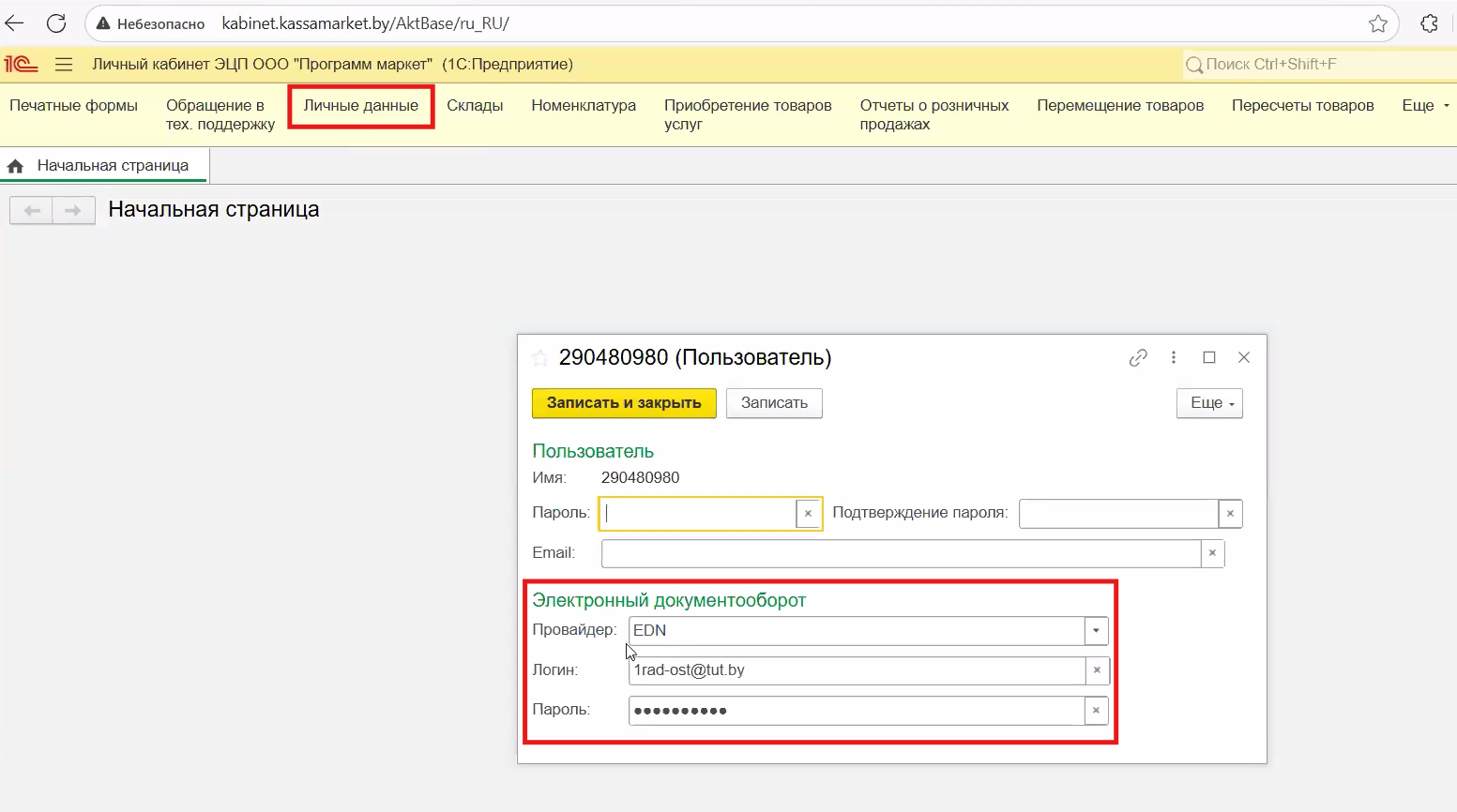Open the three-dot dialog options menu
Screen dimensions: 1457x812
[x=1173, y=357]
